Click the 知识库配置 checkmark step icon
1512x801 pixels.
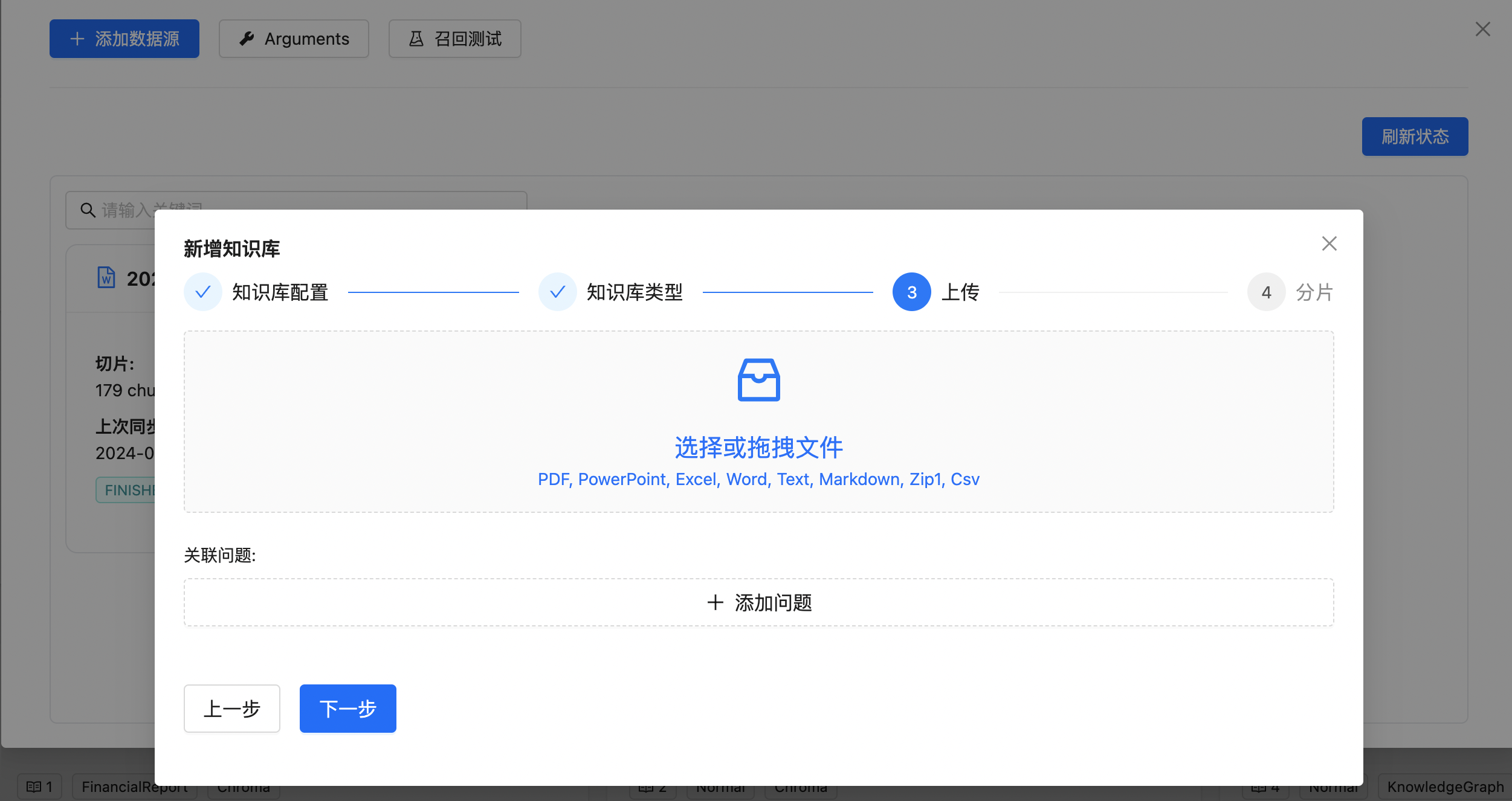coord(203,292)
